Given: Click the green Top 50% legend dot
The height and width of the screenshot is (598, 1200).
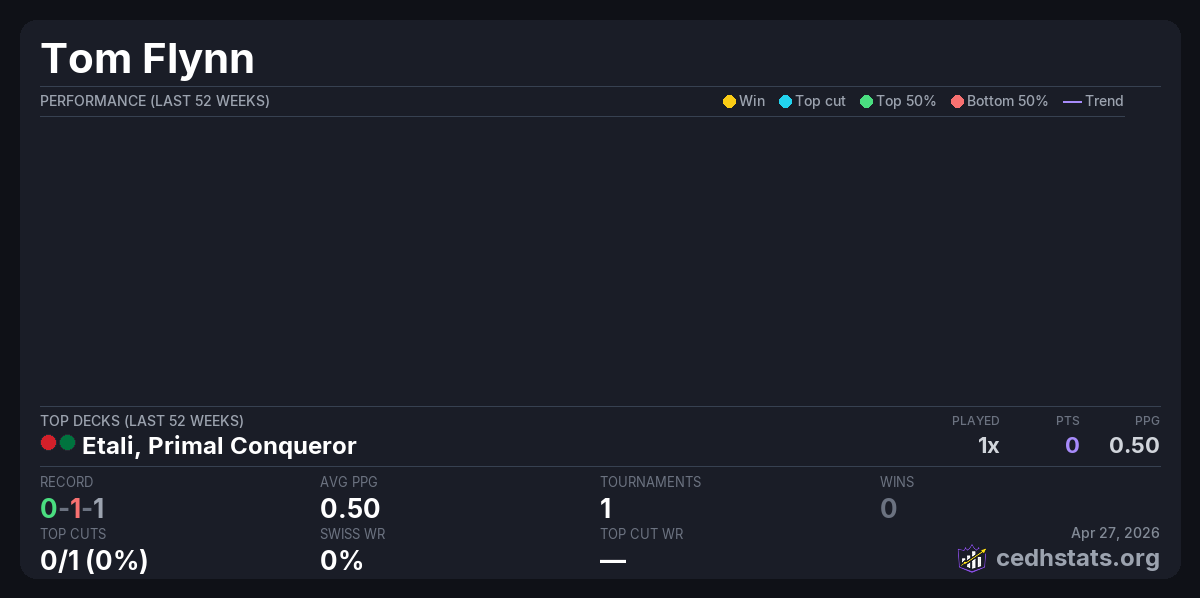Looking at the screenshot, I should tap(866, 101).
